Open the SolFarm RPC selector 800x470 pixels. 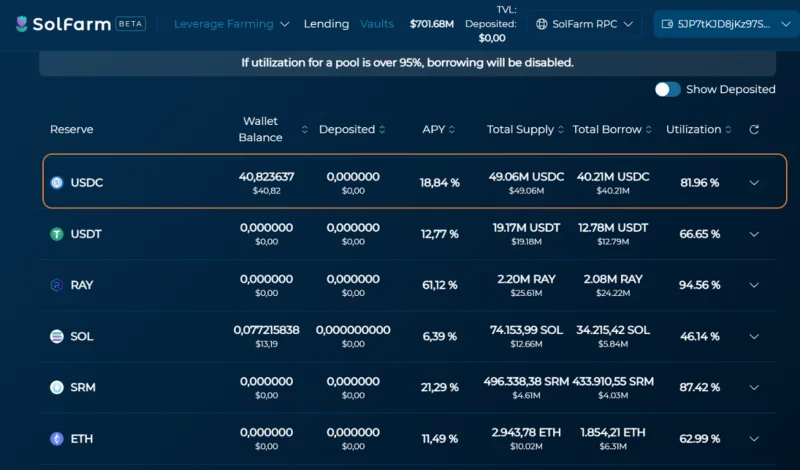pyautogui.click(x=585, y=24)
